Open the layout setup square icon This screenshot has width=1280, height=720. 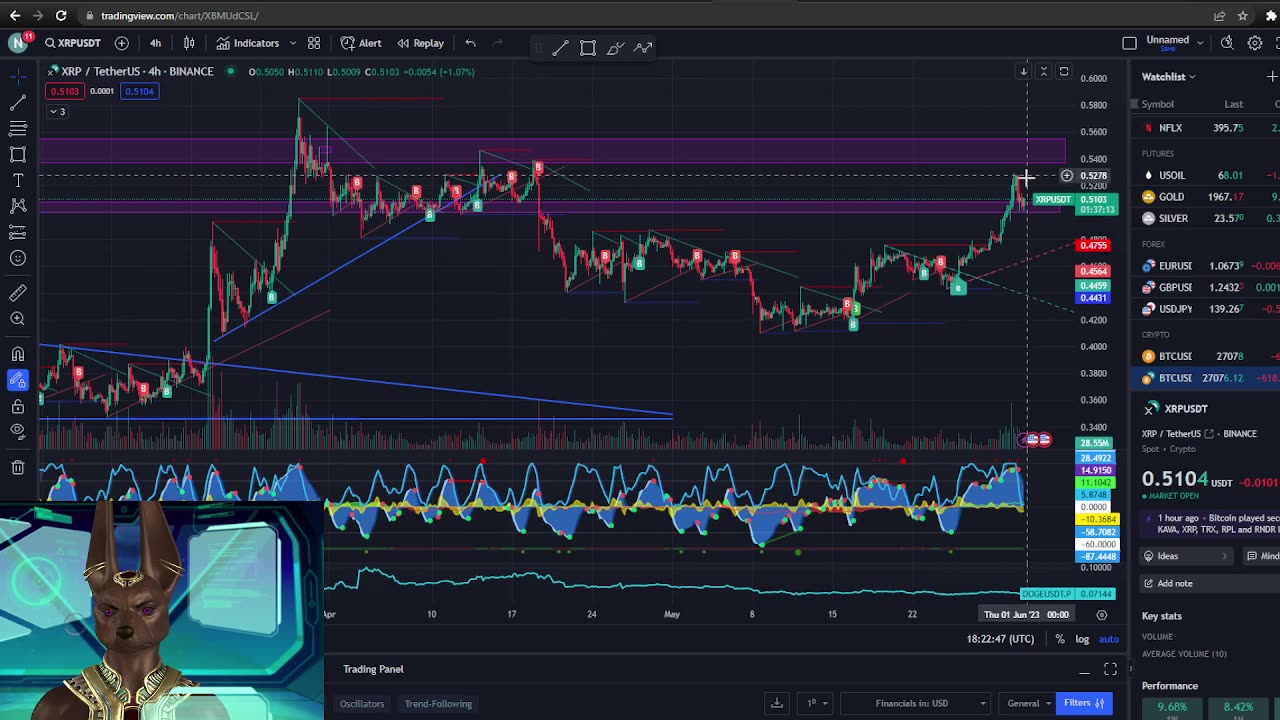tap(1129, 43)
